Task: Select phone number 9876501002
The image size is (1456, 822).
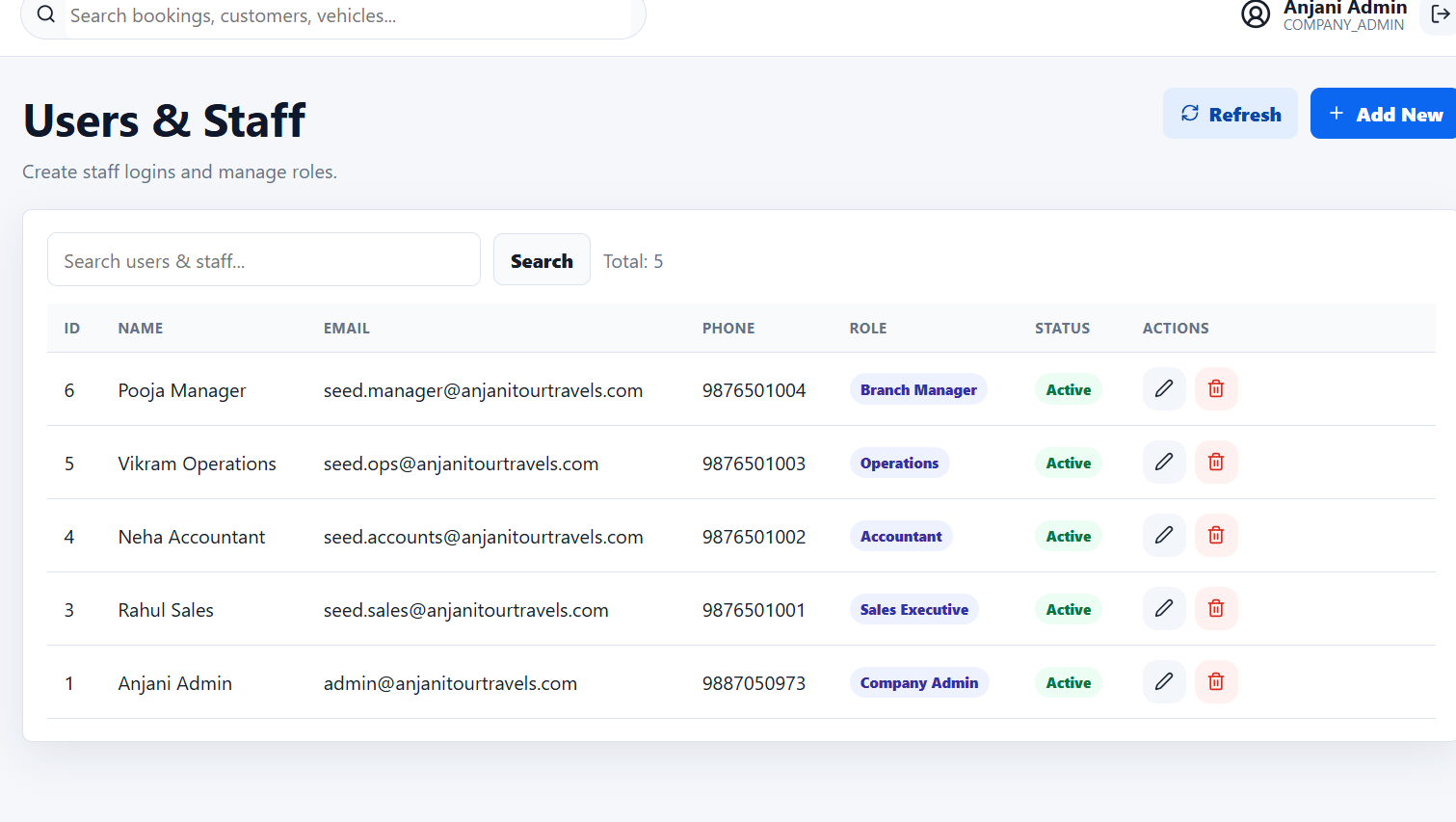Action: coord(754,537)
